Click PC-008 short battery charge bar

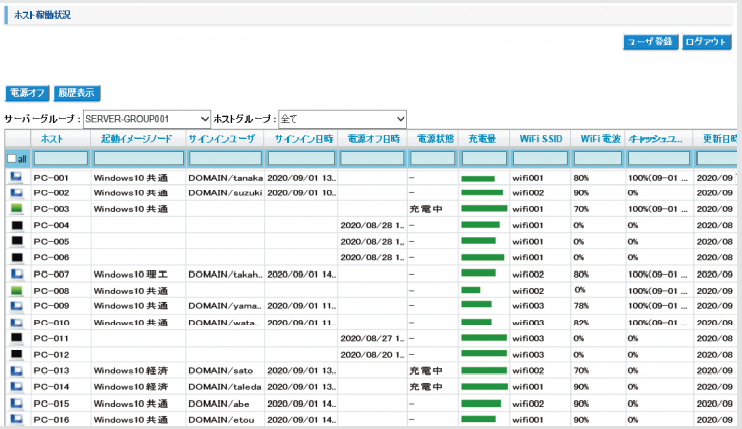tap(471, 290)
